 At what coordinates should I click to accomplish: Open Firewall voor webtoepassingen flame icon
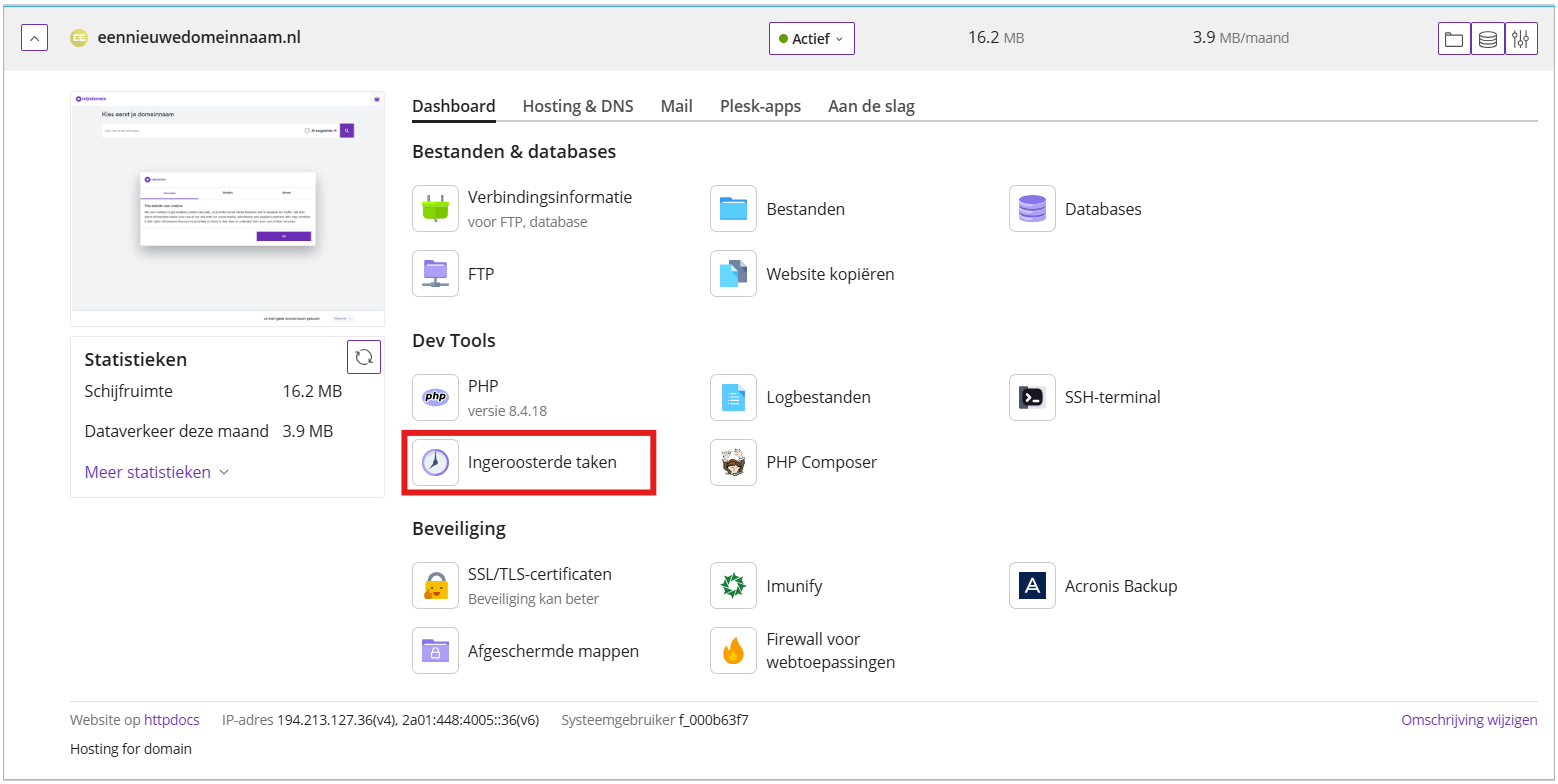[x=733, y=650]
